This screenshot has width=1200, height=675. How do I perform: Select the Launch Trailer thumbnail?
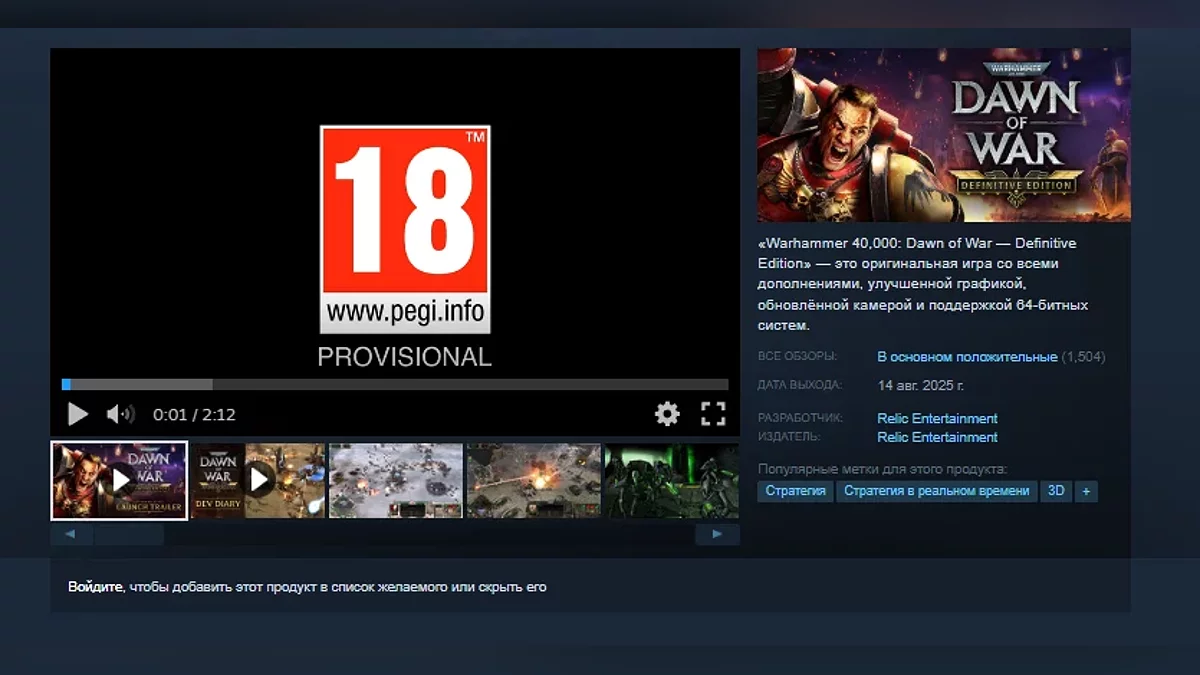(x=119, y=481)
